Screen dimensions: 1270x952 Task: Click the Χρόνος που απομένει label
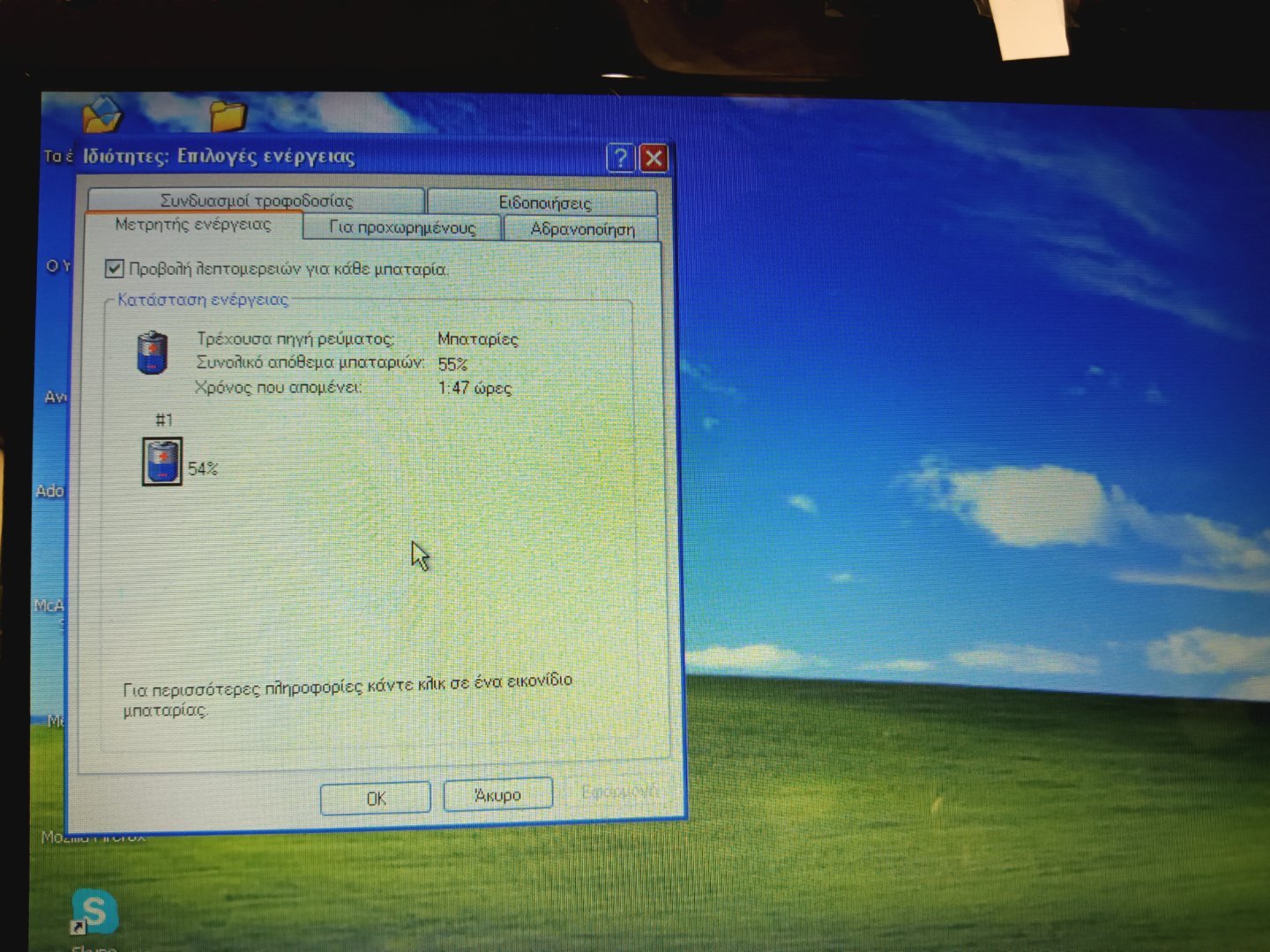point(278,387)
